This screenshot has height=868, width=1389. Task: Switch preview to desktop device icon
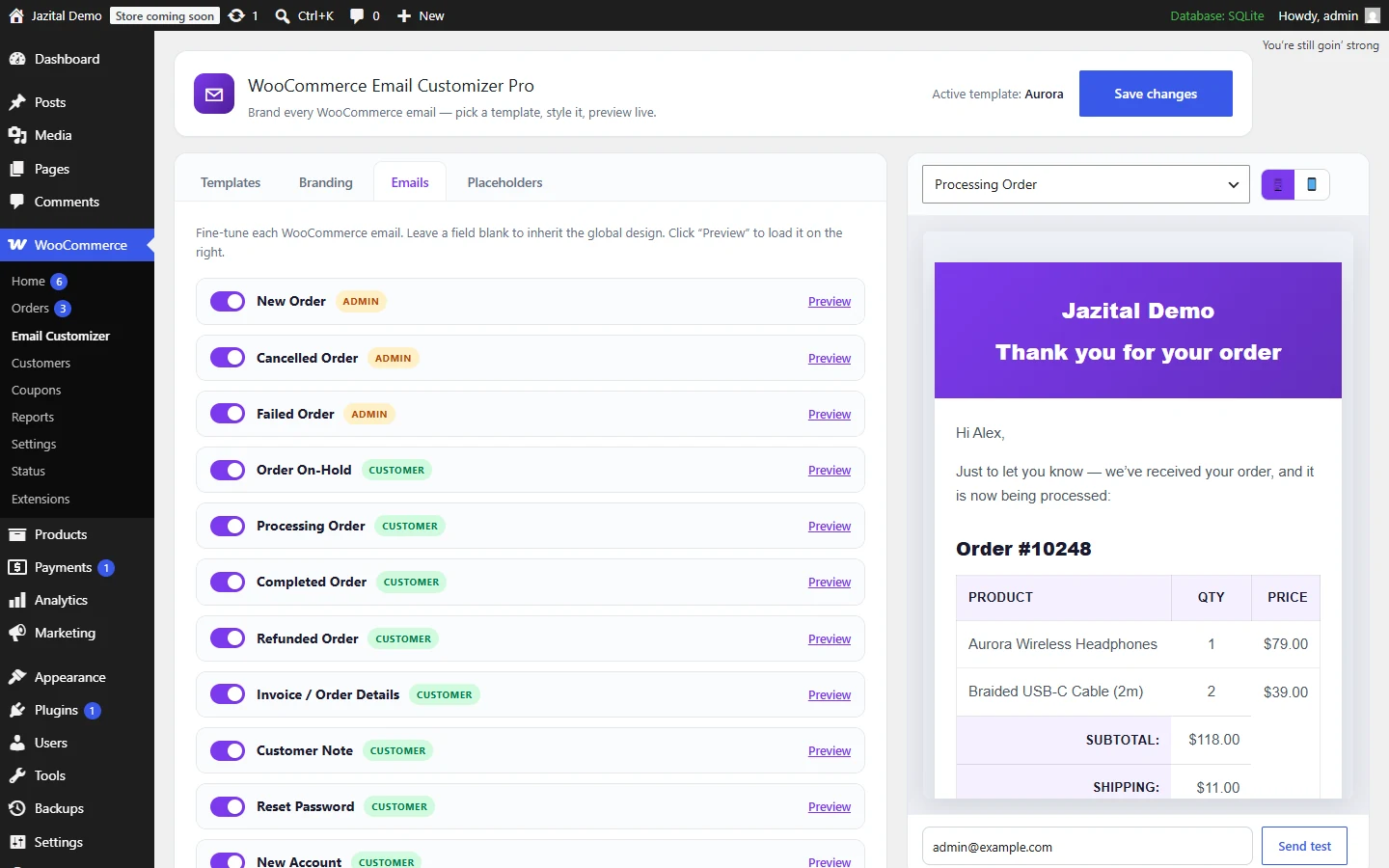pyautogui.click(x=1278, y=184)
